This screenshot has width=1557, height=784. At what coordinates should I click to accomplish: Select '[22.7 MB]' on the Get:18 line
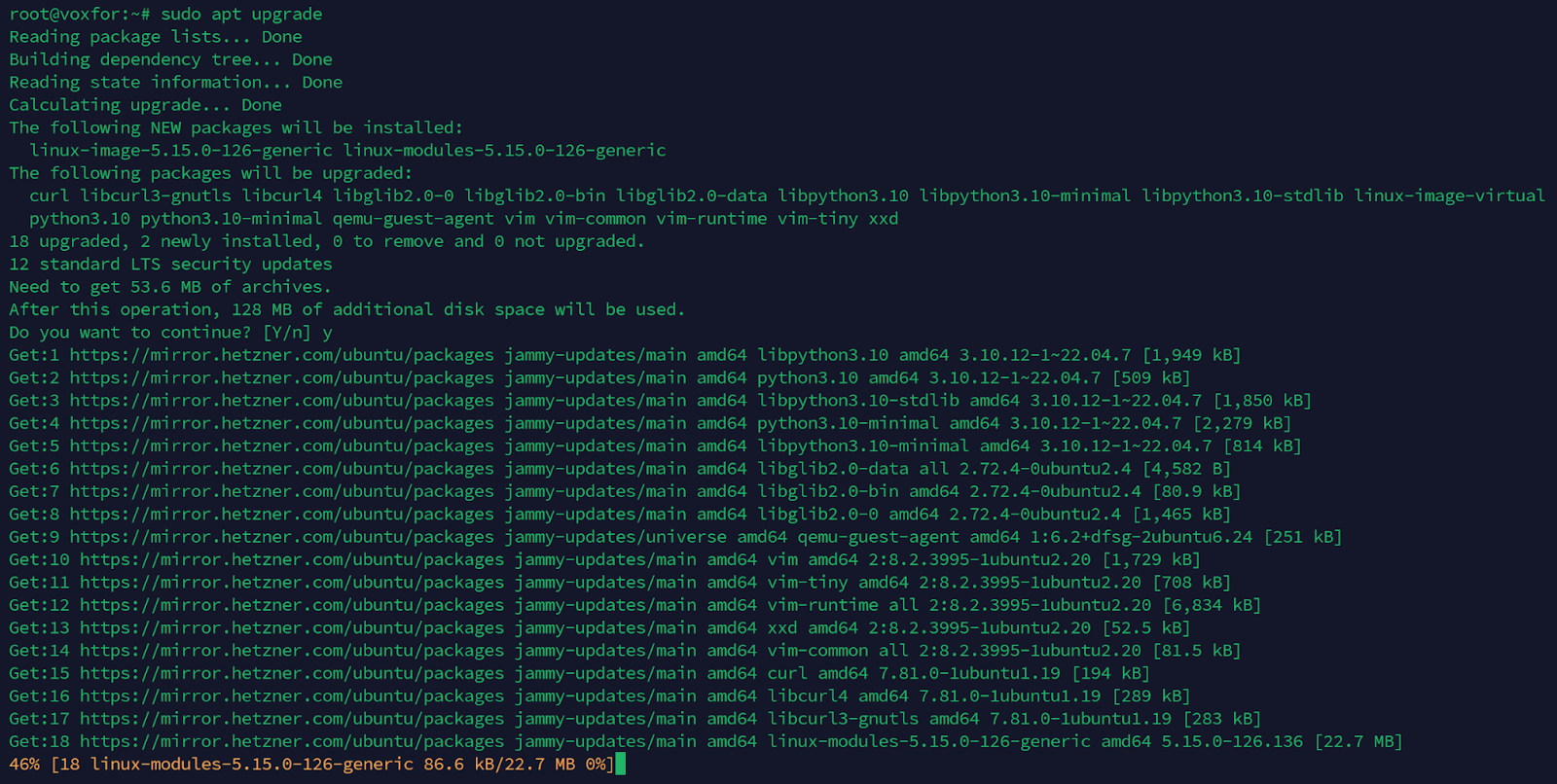click(x=1358, y=742)
